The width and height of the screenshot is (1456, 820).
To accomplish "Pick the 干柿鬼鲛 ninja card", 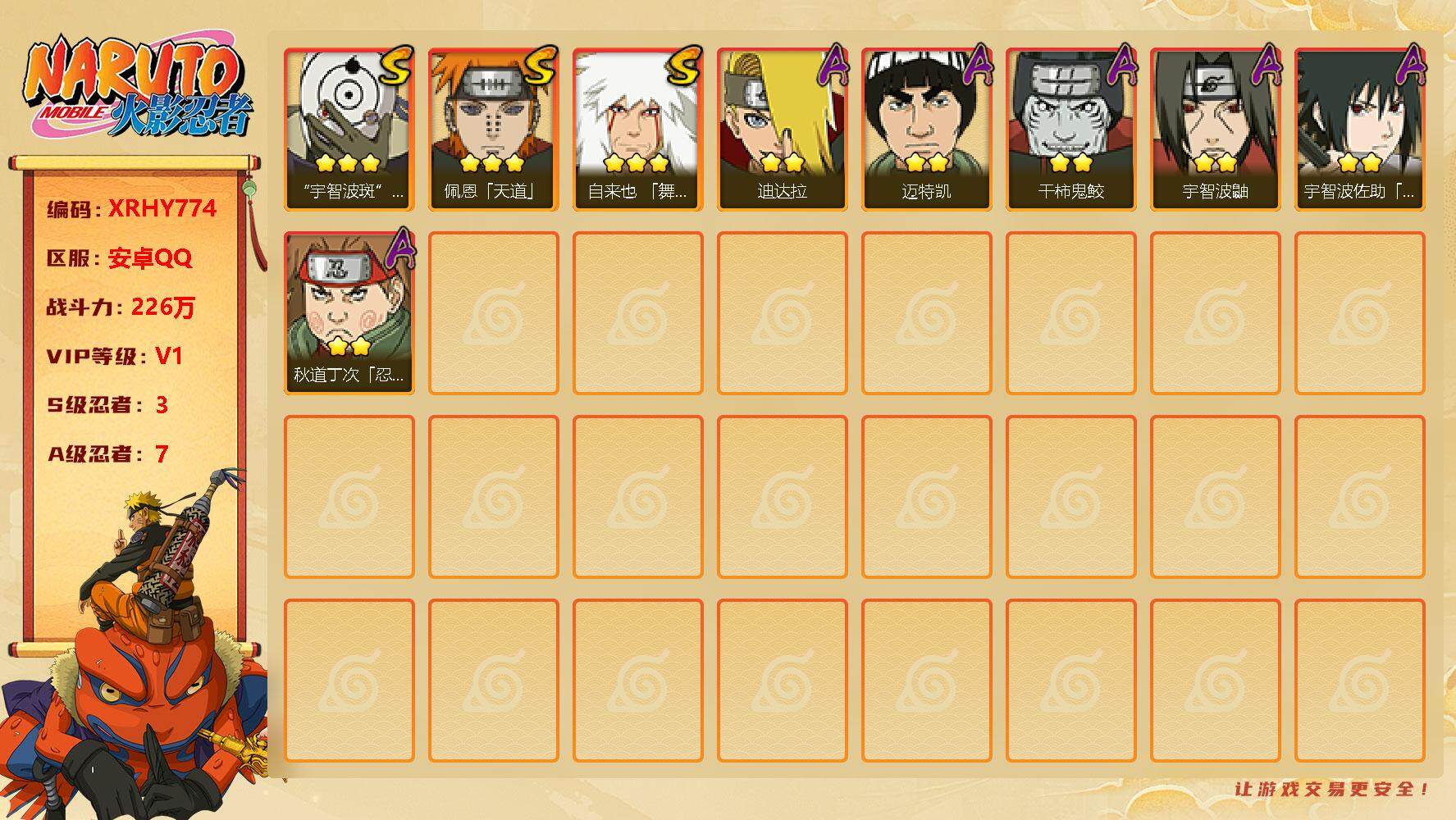I will (x=1071, y=130).
